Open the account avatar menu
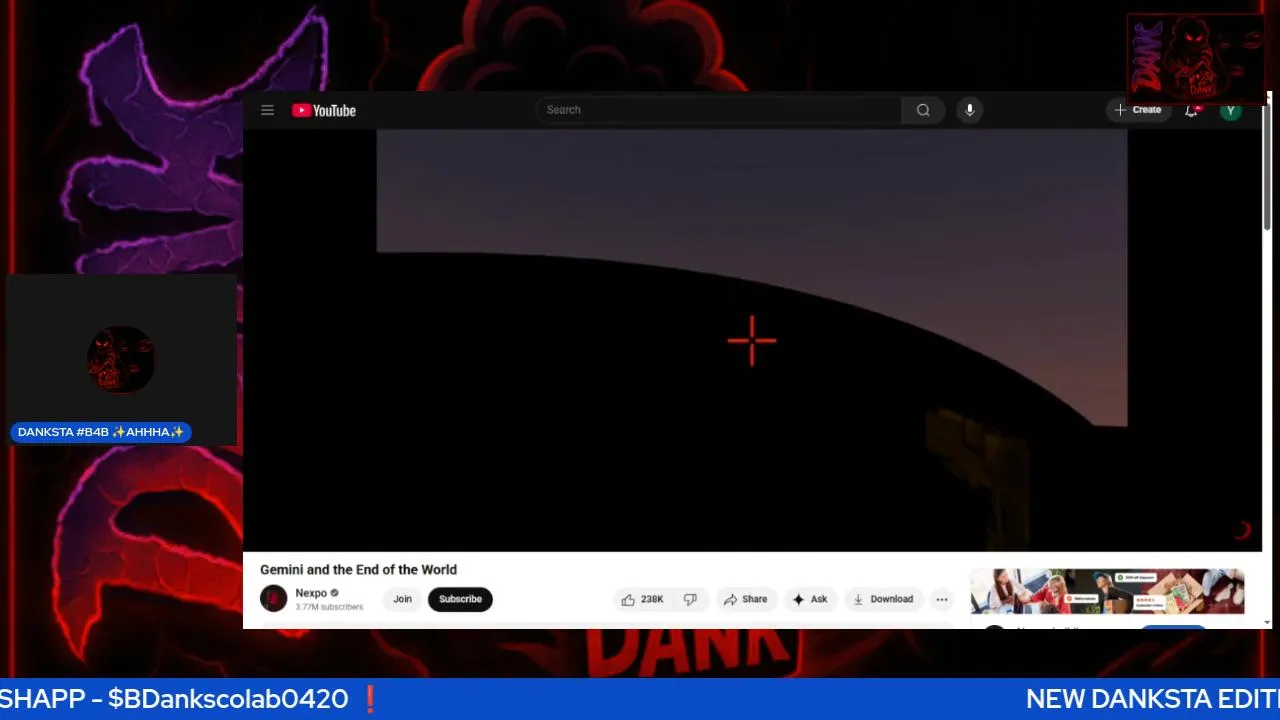The width and height of the screenshot is (1280, 720). [x=1231, y=110]
